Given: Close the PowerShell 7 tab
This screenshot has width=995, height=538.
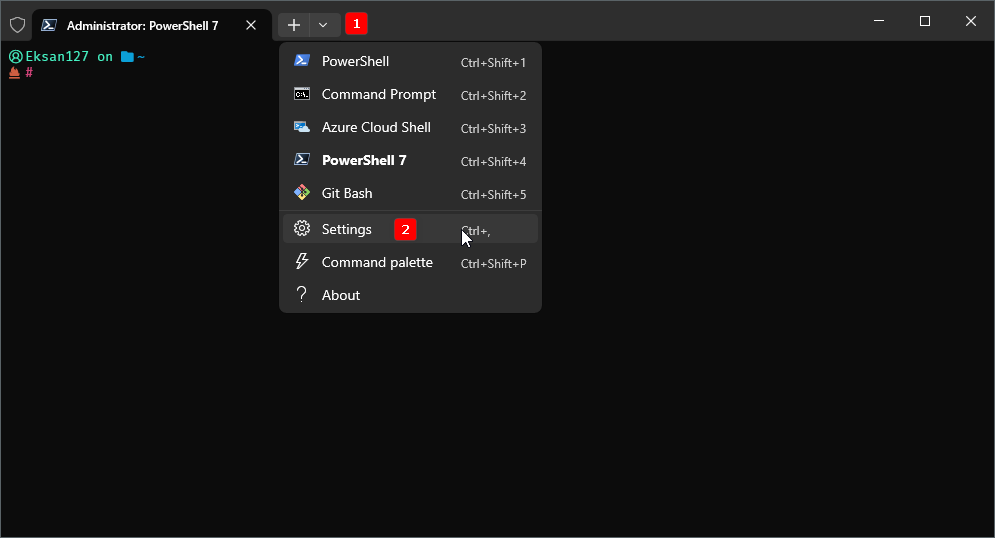Looking at the screenshot, I should pyautogui.click(x=253, y=25).
